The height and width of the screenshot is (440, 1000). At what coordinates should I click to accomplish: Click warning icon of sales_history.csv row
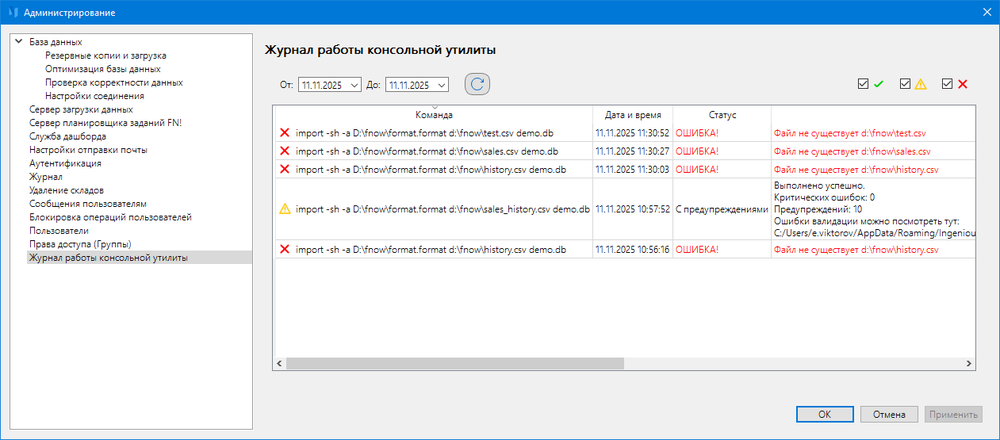pos(285,209)
